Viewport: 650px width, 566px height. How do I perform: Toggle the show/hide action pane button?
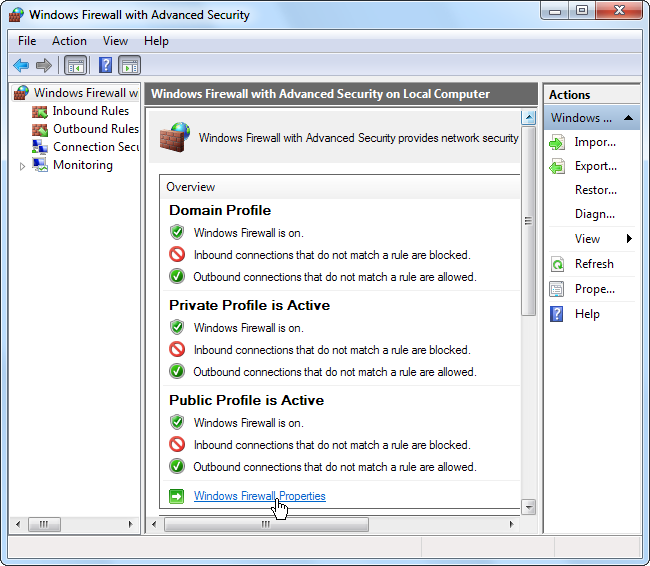(x=130, y=65)
